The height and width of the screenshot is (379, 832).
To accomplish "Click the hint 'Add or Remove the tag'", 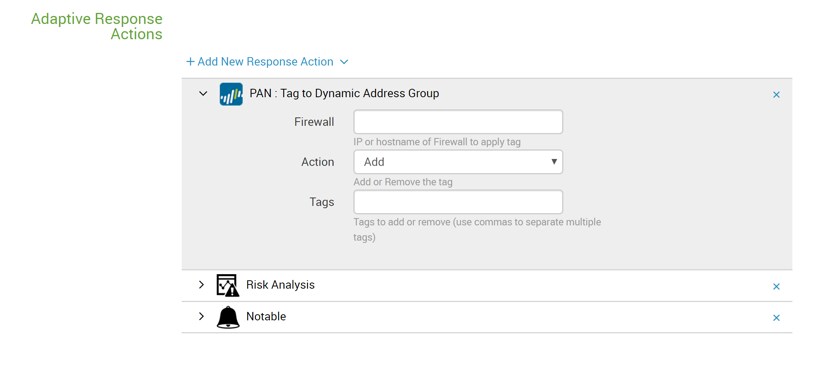I will click(x=403, y=182).
